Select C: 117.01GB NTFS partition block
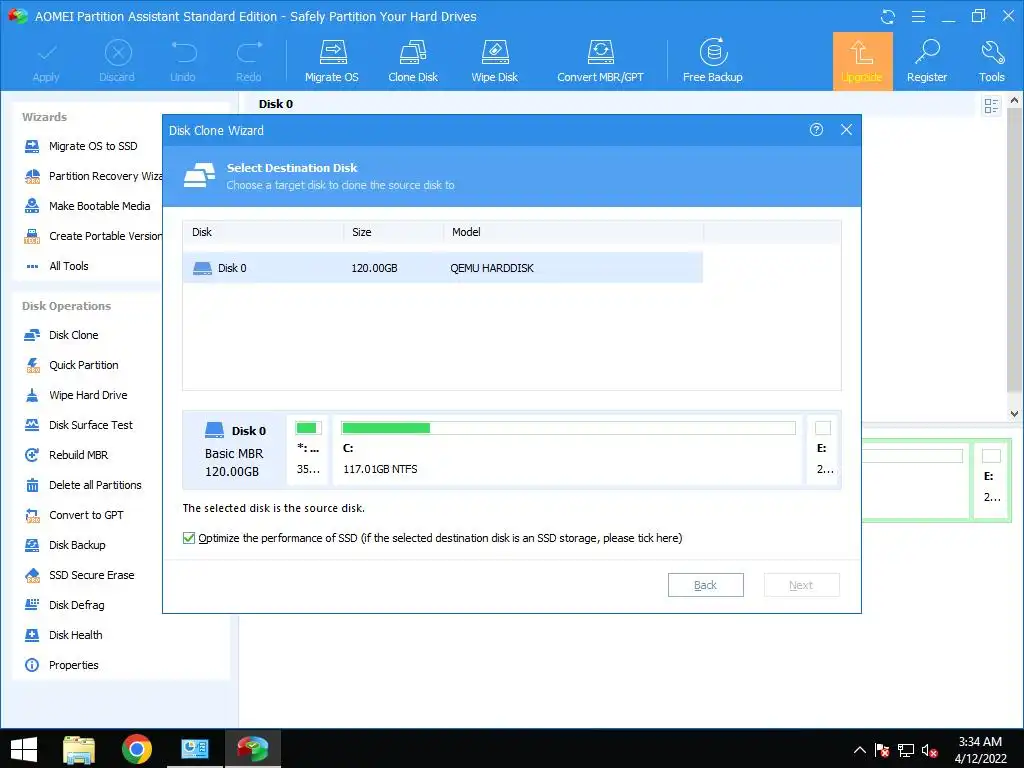Viewport: 1024px width, 768px height. pyautogui.click(x=567, y=450)
